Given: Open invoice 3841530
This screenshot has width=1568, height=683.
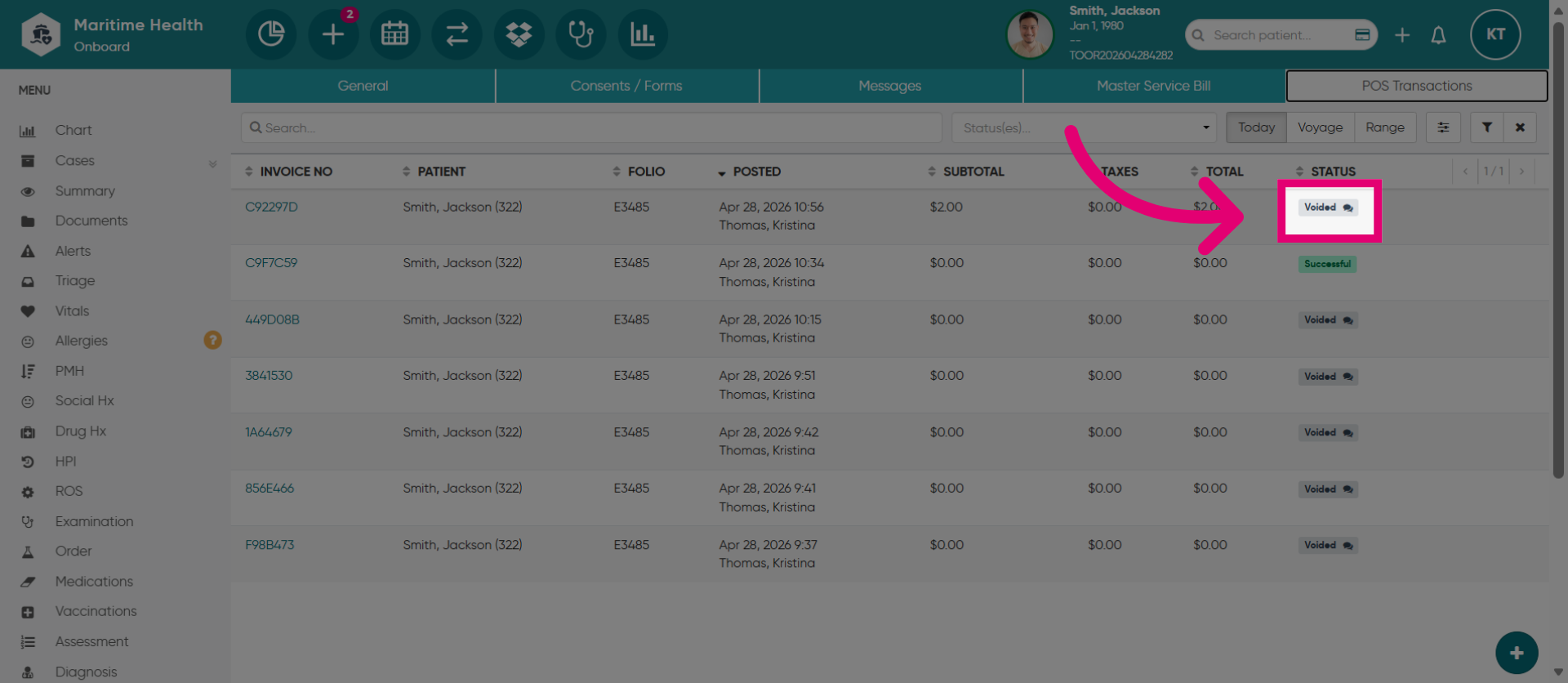Looking at the screenshot, I should [269, 376].
